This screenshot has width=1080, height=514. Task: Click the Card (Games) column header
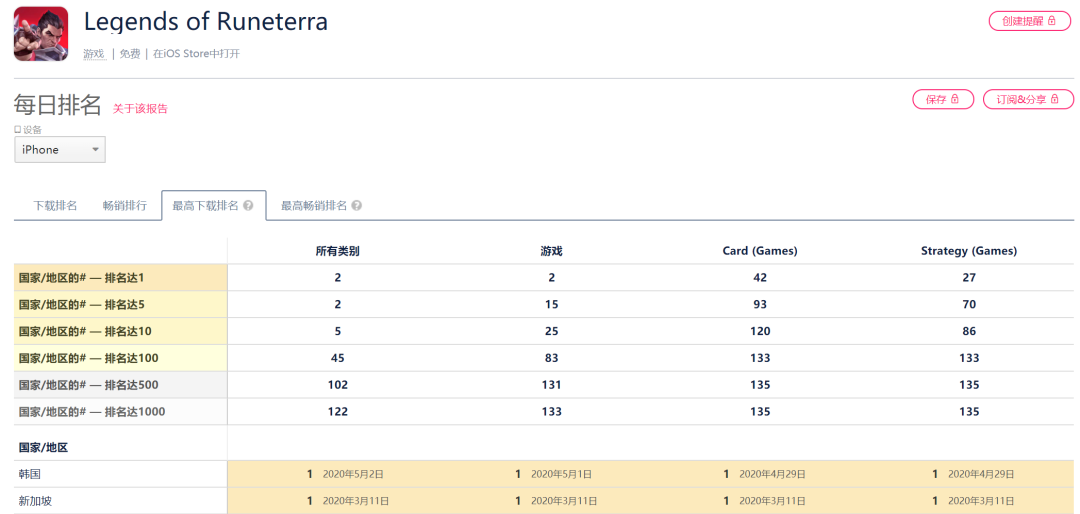(760, 251)
